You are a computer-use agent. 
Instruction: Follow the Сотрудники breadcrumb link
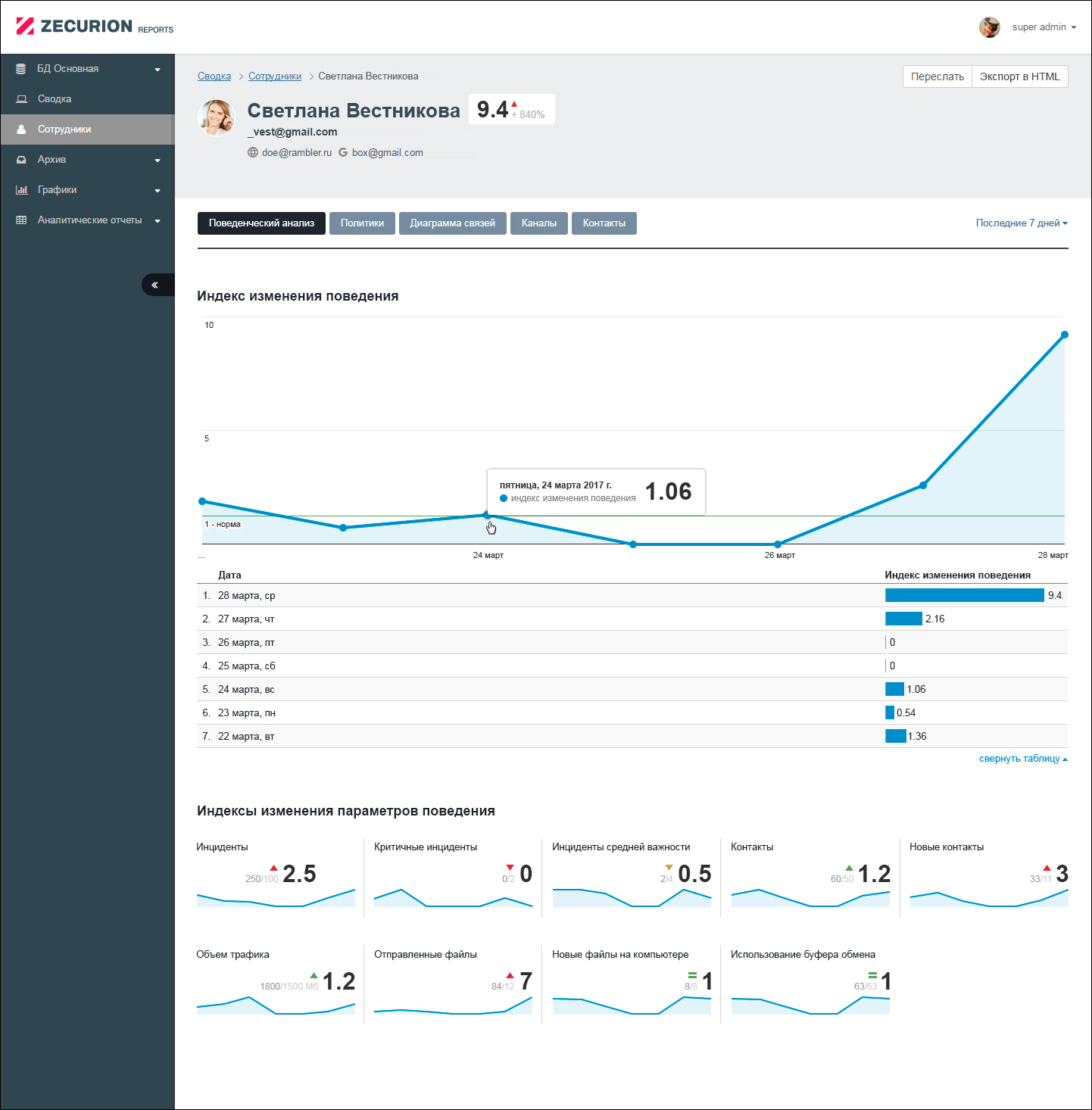pyautogui.click(x=275, y=76)
